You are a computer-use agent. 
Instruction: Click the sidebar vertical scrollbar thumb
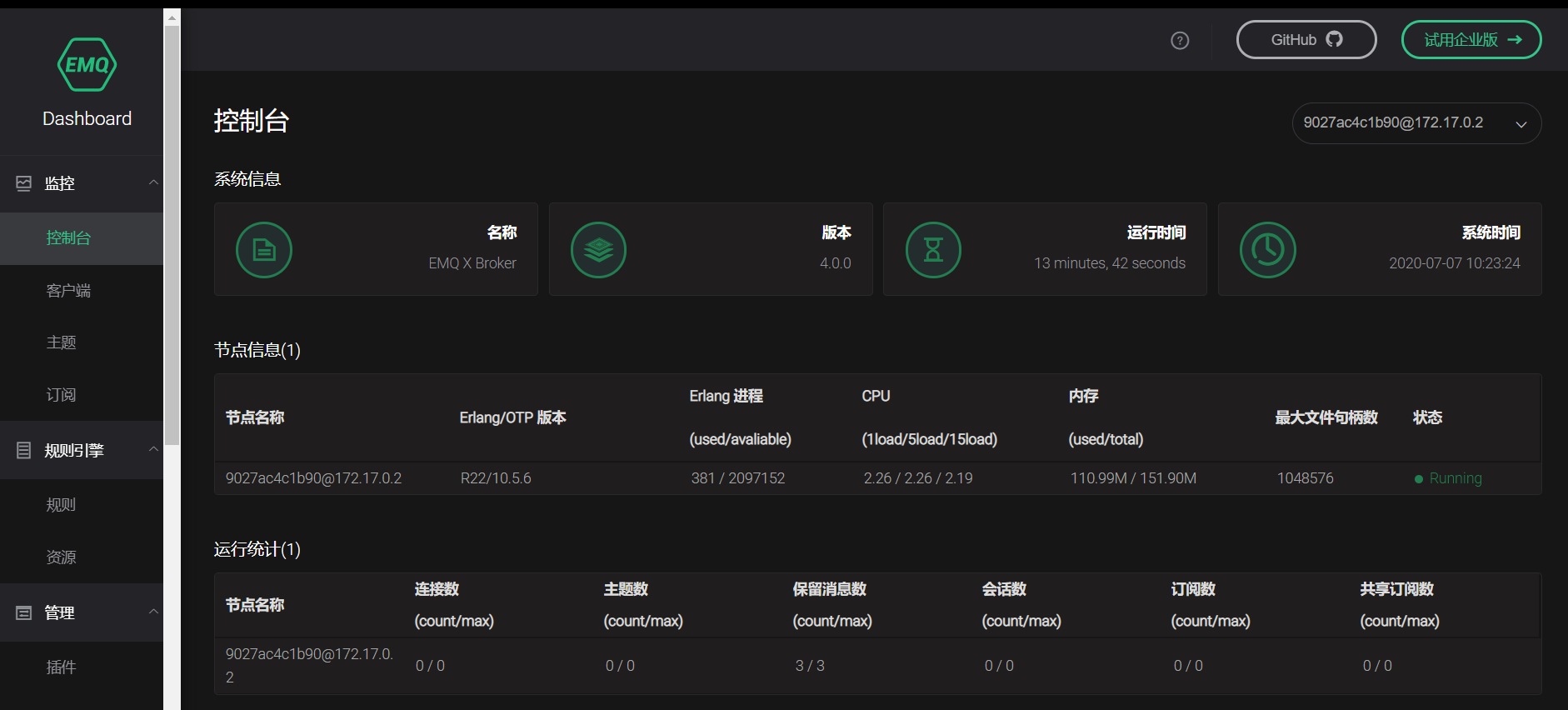click(172, 235)
